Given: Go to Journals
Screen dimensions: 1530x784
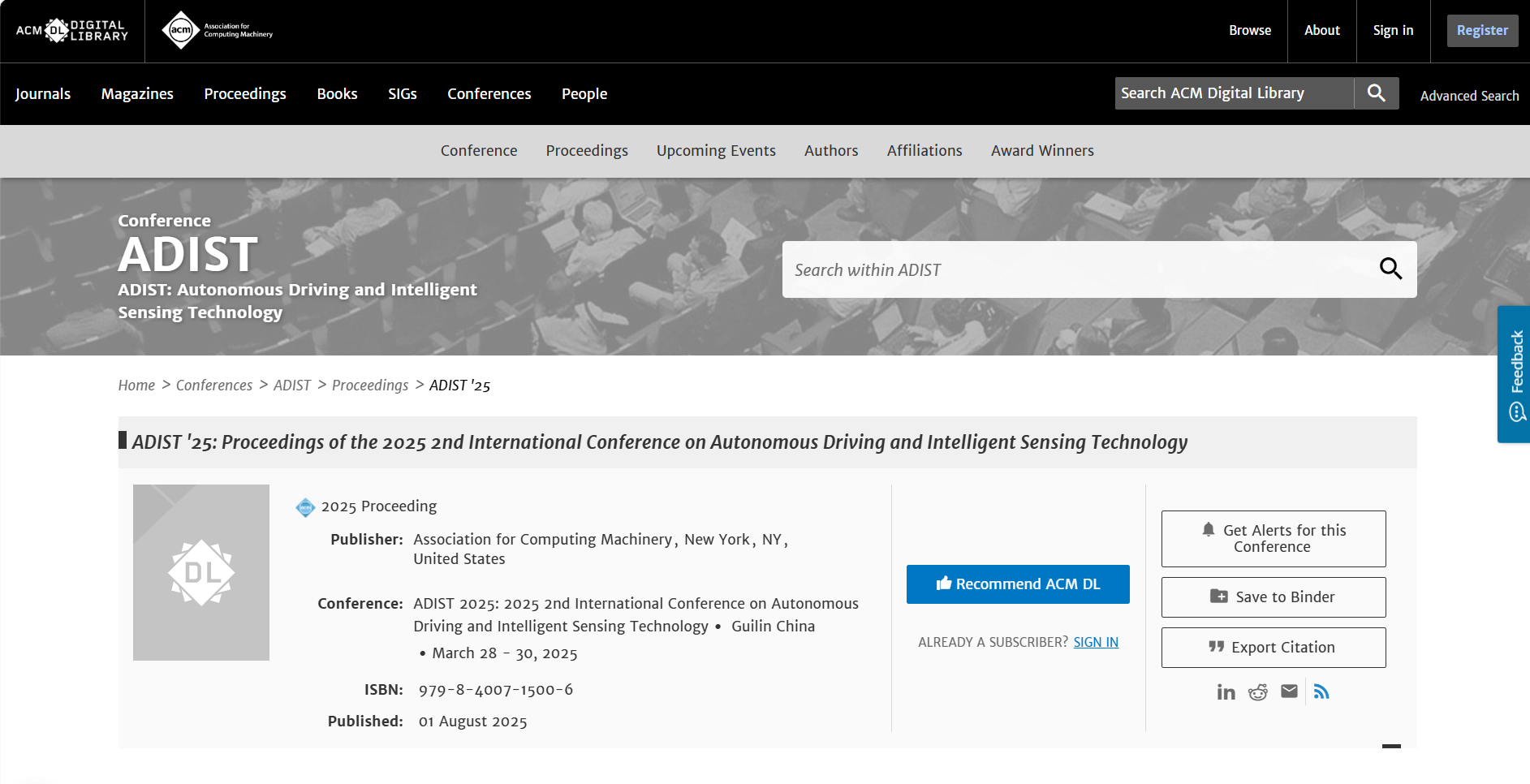Looking at the screenshot, I should pyautogui.click(x=43, y=93).
